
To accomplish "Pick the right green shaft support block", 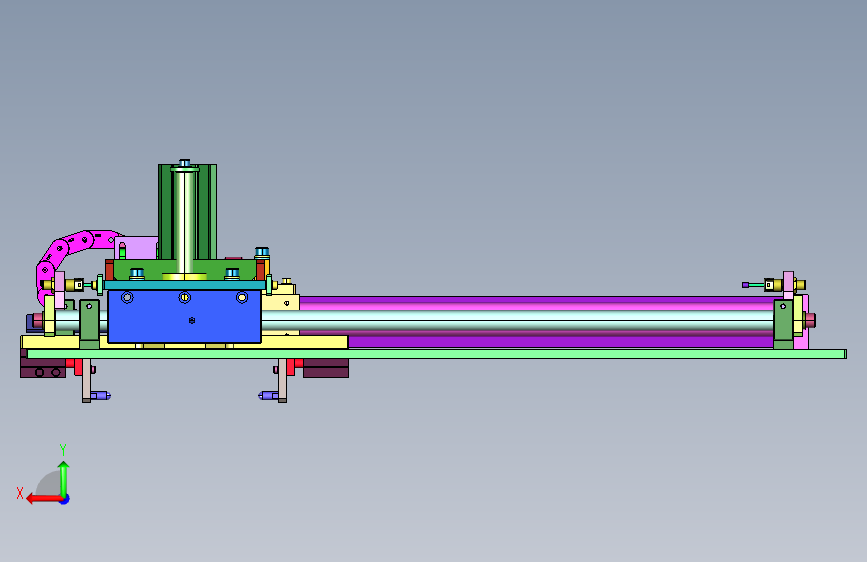I will (x=783, y=324).
